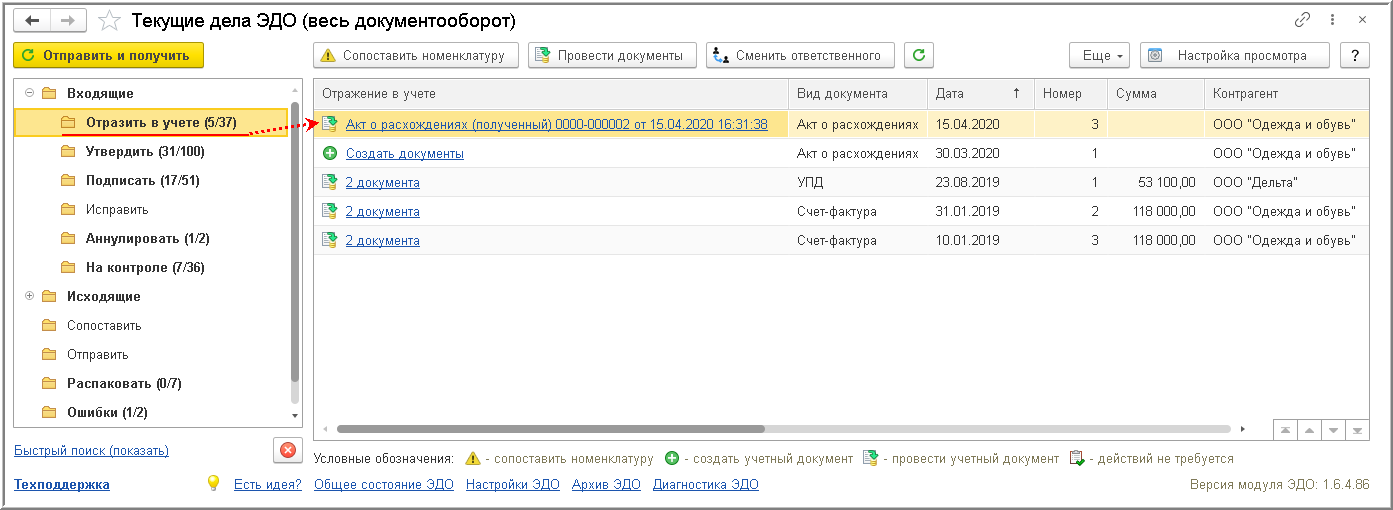Click the lightbulb idea icon
Image resolution: width=1393 pixels, height=510 pixels.
[x=212, y=483]
